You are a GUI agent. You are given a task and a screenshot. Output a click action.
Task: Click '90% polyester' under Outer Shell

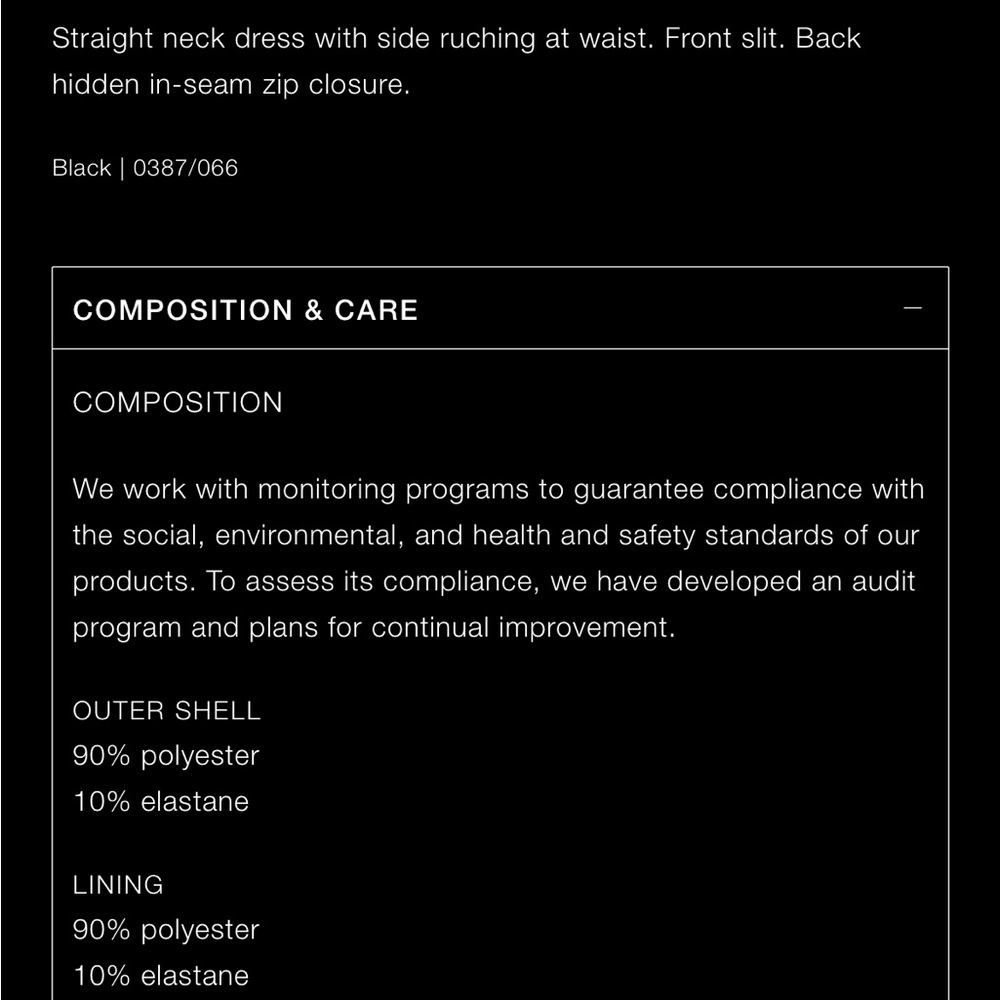point(166,756)
